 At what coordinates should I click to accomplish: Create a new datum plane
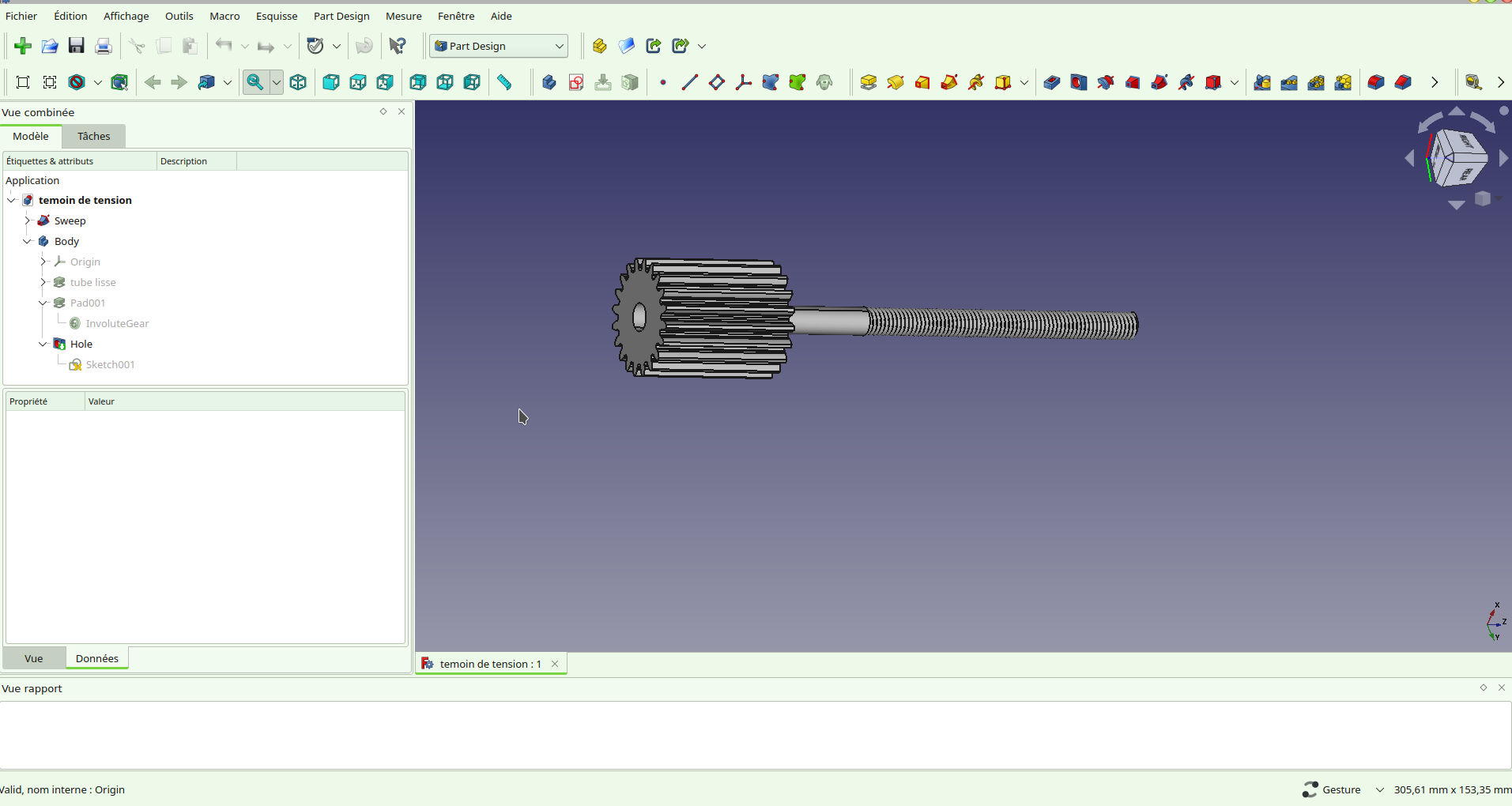coord(717,82)
